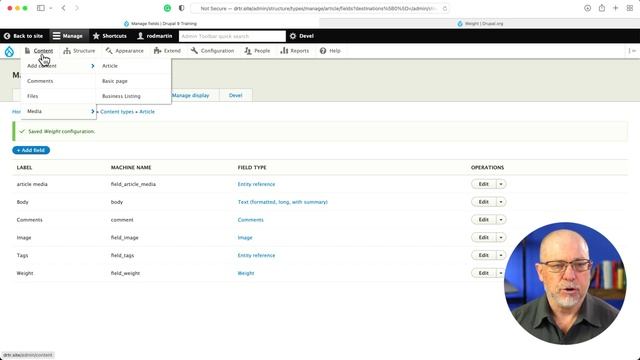Open the Help question-mark menu
Viewport: 640px width, 360px height.
330,51
